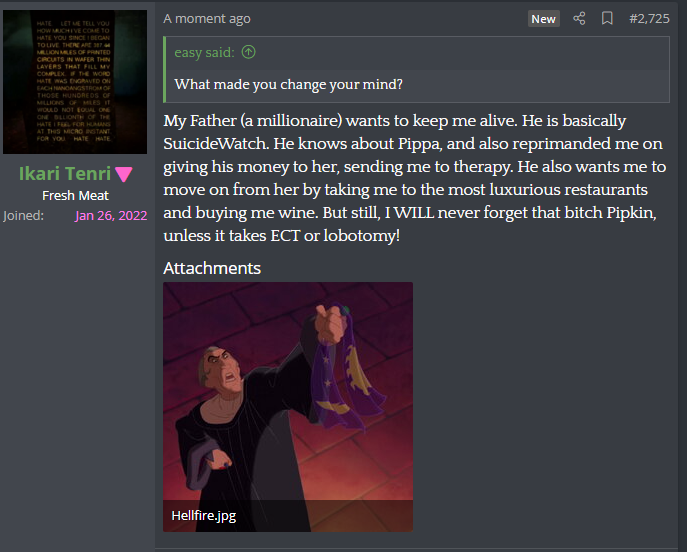Click the Fresh Meat user title
687x552 pixels.
[75, 195]
